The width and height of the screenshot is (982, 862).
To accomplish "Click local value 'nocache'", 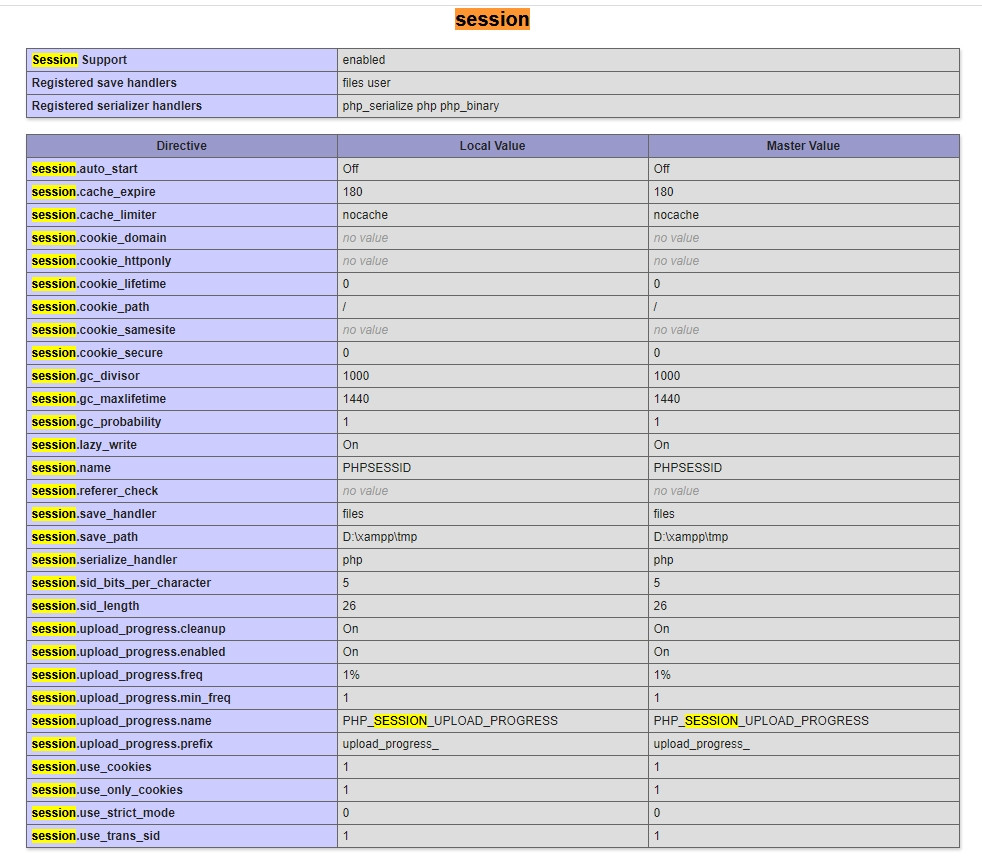I will pos(365,215).
